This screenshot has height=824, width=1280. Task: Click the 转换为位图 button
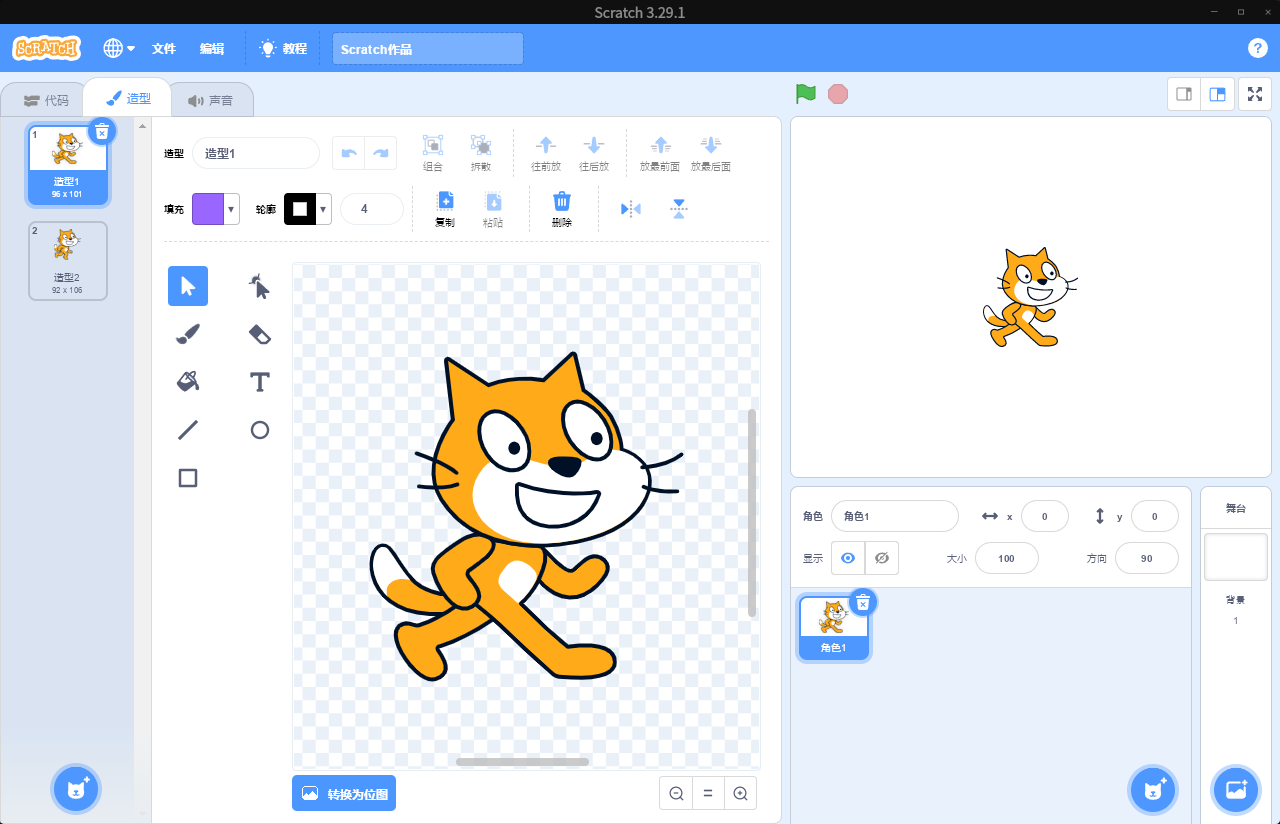[344, 793]
